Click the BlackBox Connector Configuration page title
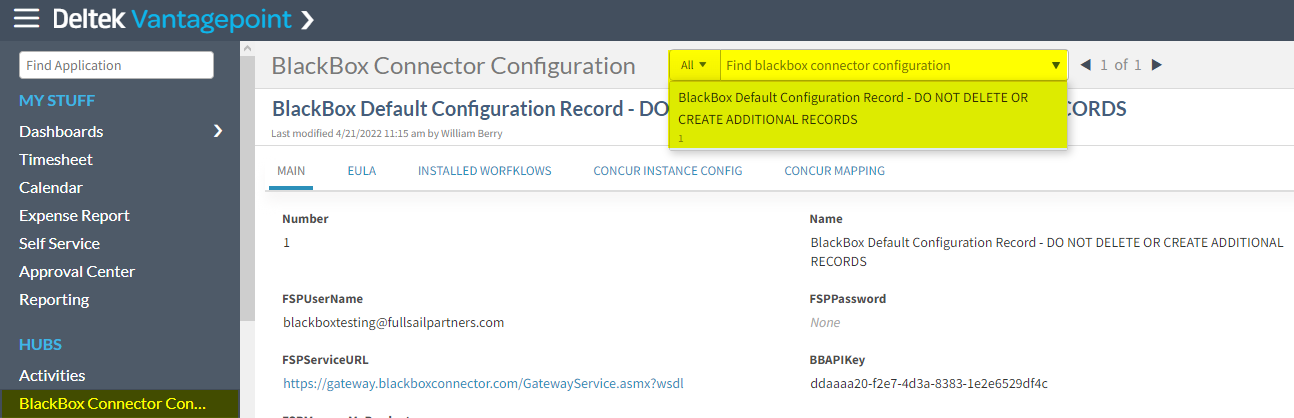 [x=454, y=66]
